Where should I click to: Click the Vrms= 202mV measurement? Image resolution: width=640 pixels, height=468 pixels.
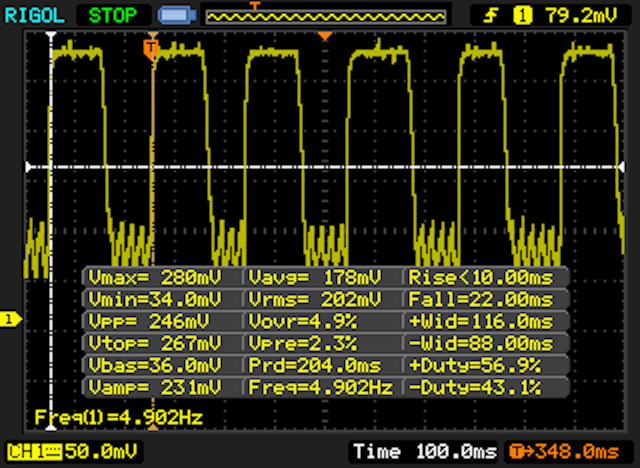point(315,300)
